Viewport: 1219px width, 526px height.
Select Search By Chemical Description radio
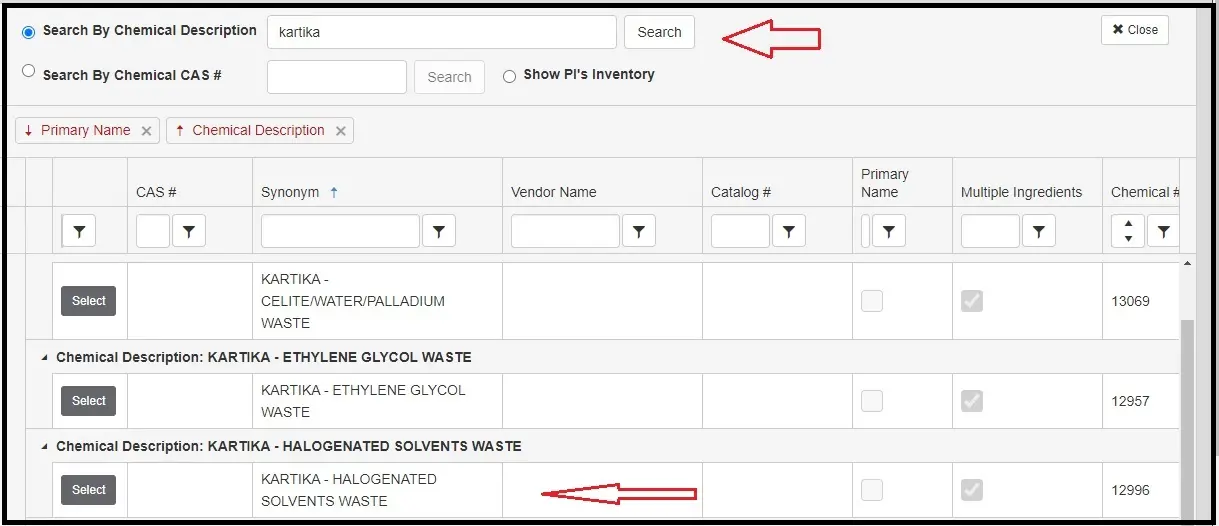click(x=28, y=32)
